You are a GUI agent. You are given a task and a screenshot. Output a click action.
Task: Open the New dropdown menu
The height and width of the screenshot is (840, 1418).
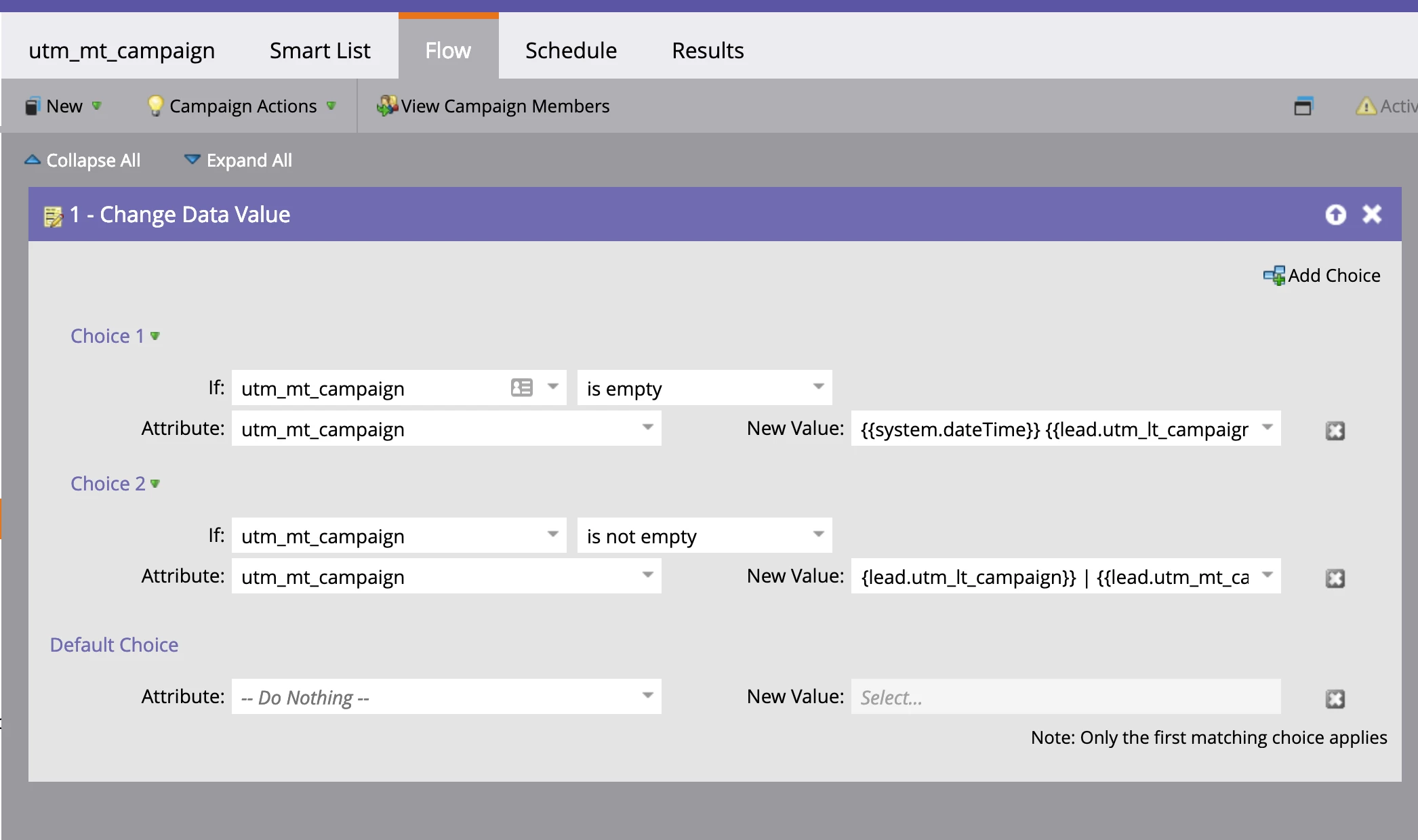coord(64,106)
